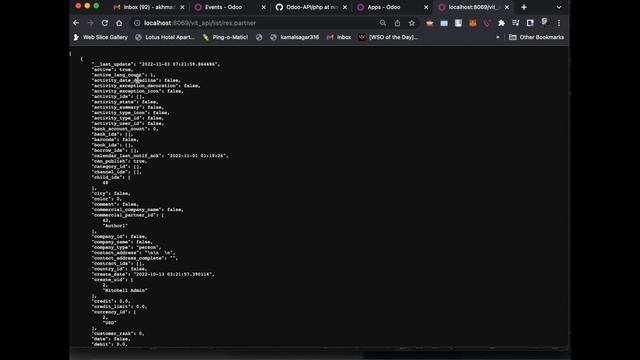Click the "create_date" JSON line
Viewport: 640px width, 360px height.
point(153,274)
